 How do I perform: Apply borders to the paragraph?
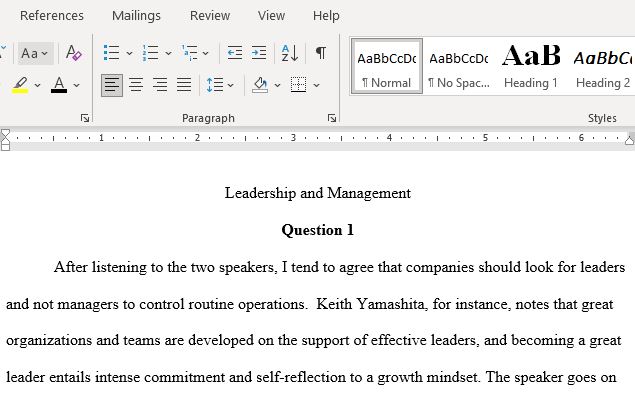click(x=298, y=85)
